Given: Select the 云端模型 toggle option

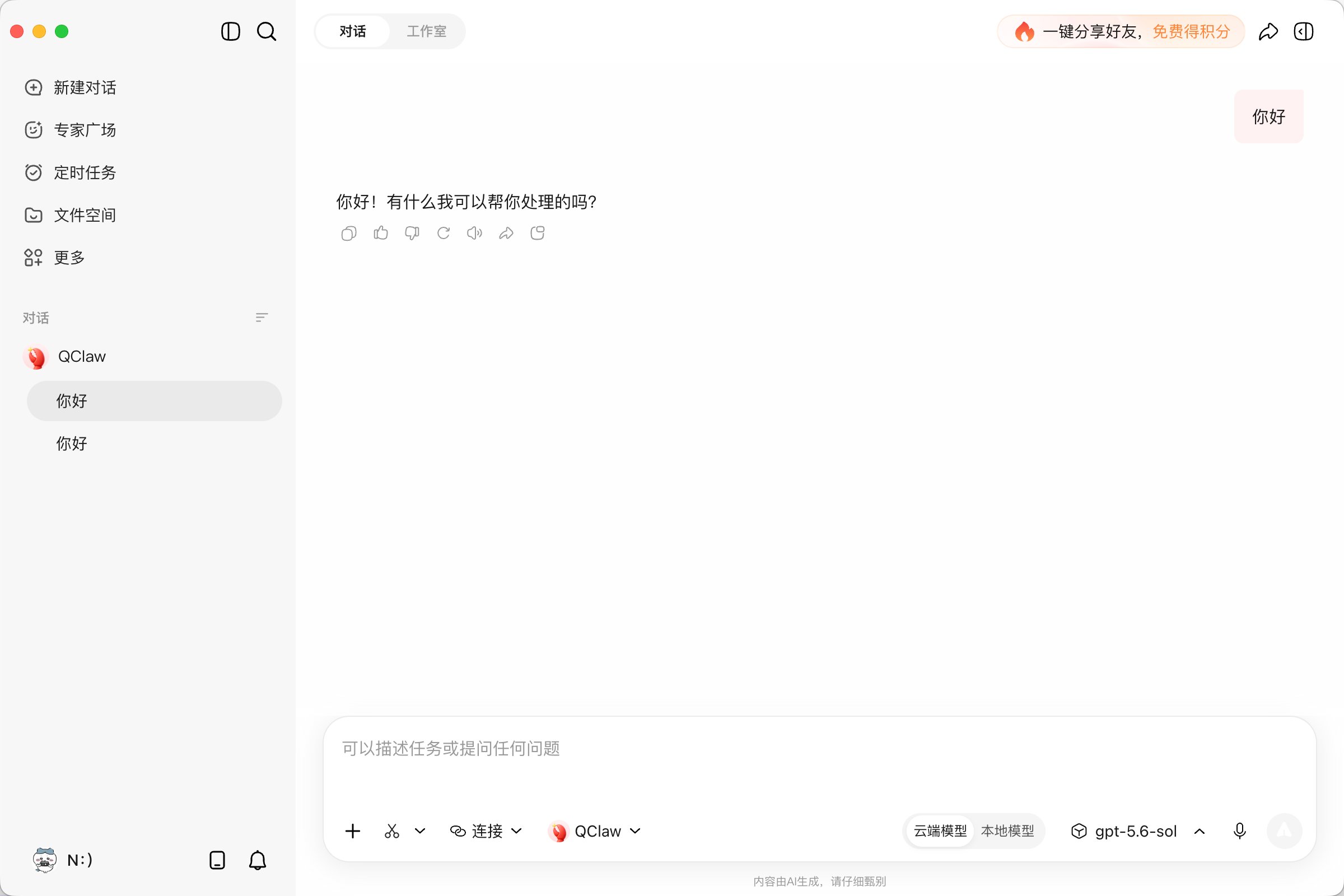Looking at the screenshot, I should pyautogui.click(x=940, y=831).
